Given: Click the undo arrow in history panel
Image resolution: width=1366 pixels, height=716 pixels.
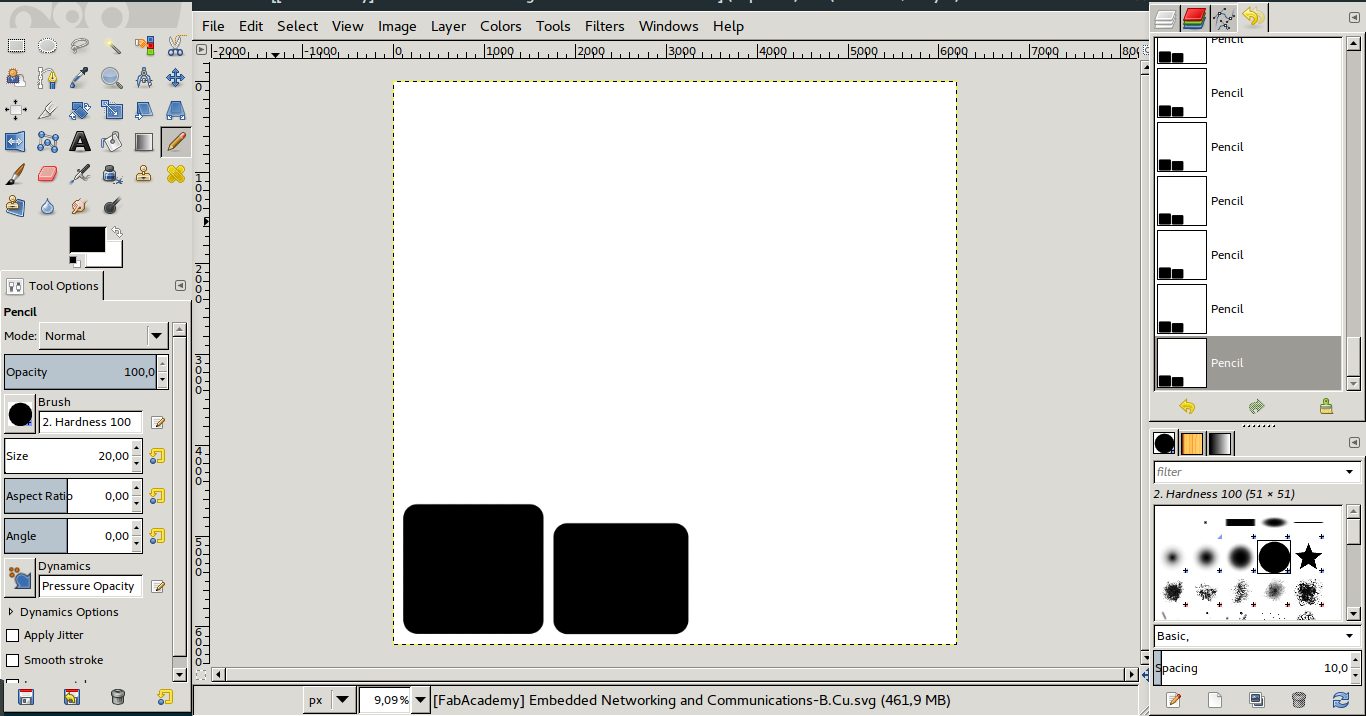Looking at the screenshot, I should pos(1187,406).
